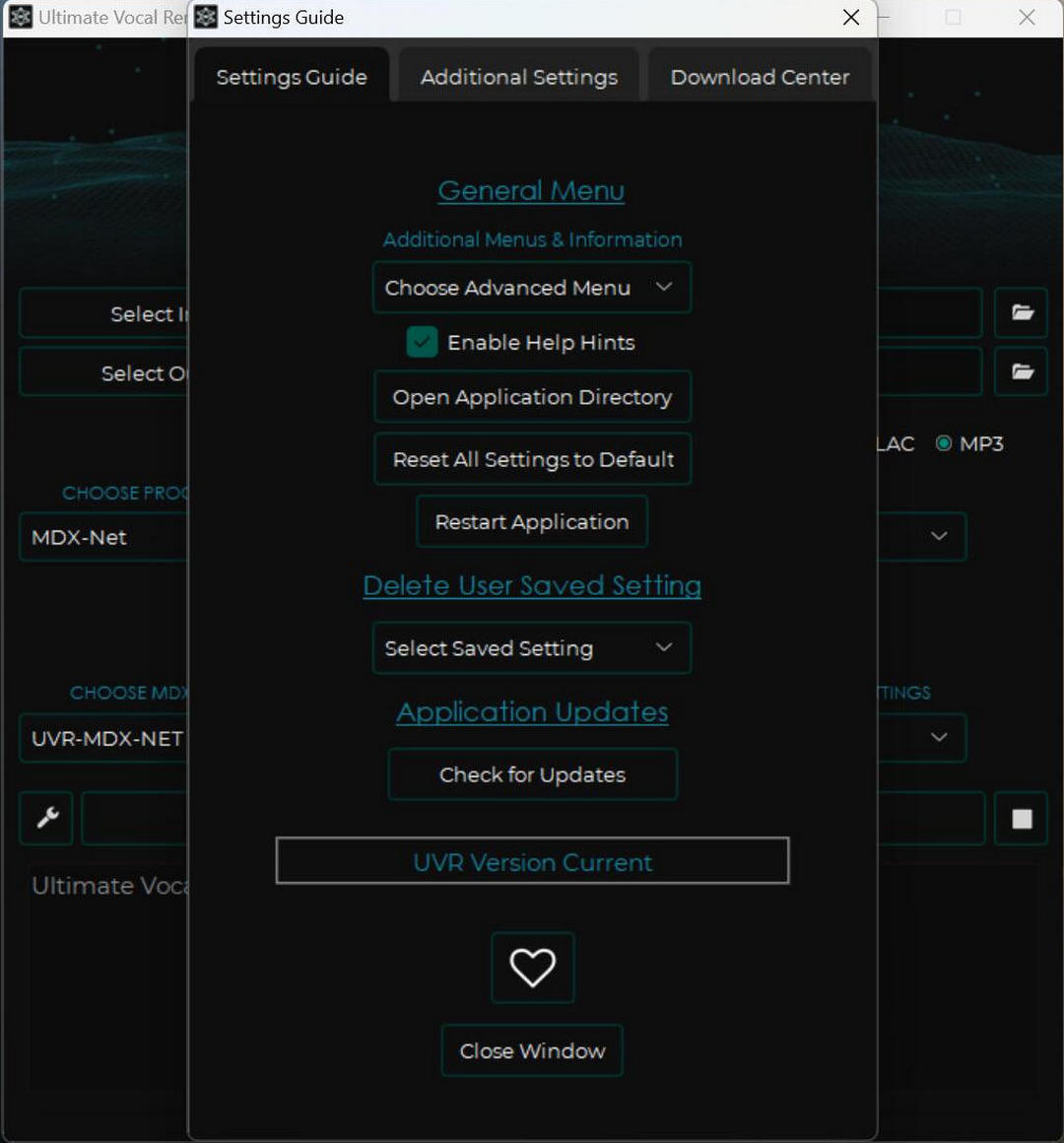Image resolution: width=1064 pixels, height=1143 pixels.
Task: Click the heart donate icon
Action: (x=532, y=968)
